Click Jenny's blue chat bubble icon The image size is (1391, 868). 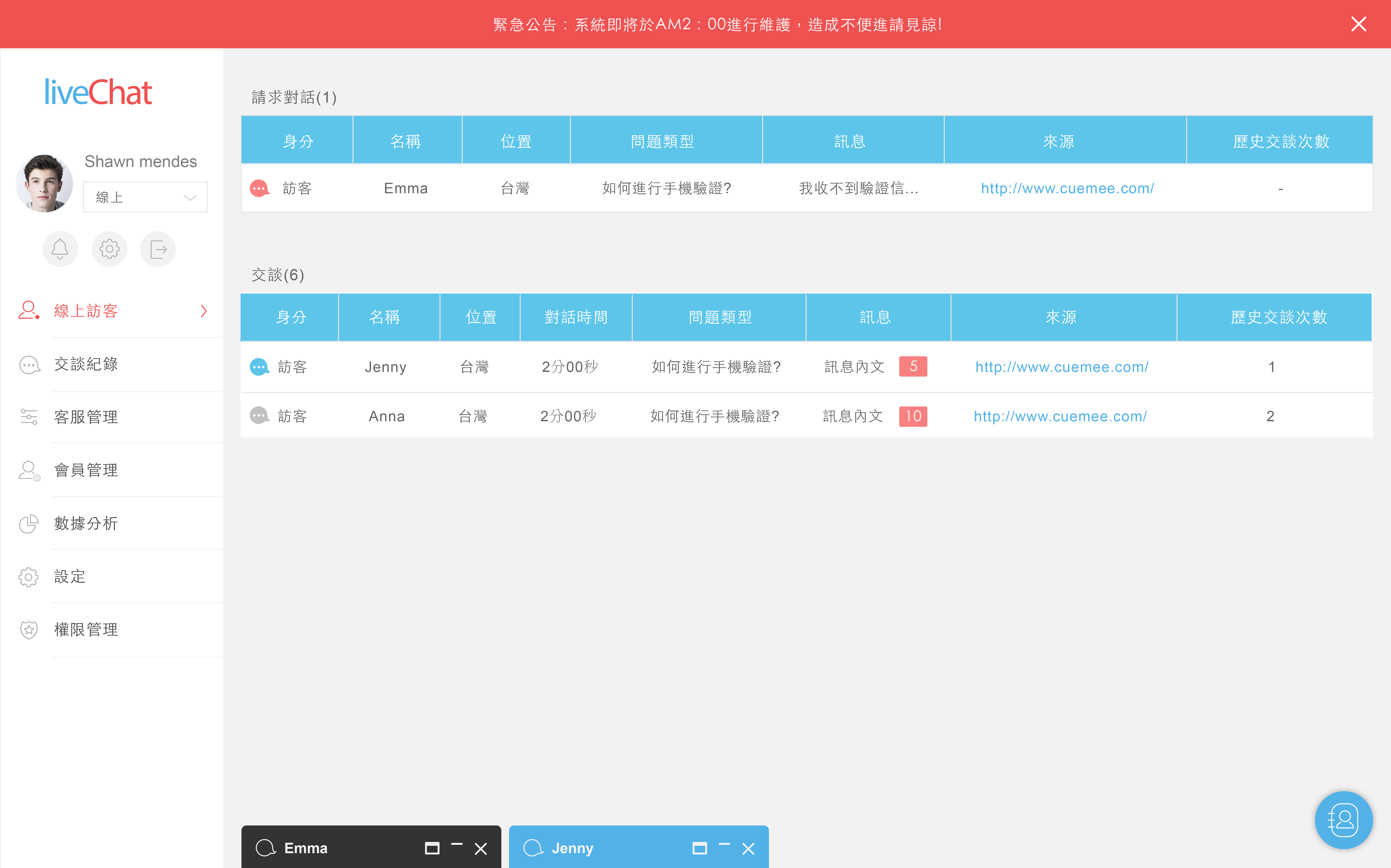260,367
